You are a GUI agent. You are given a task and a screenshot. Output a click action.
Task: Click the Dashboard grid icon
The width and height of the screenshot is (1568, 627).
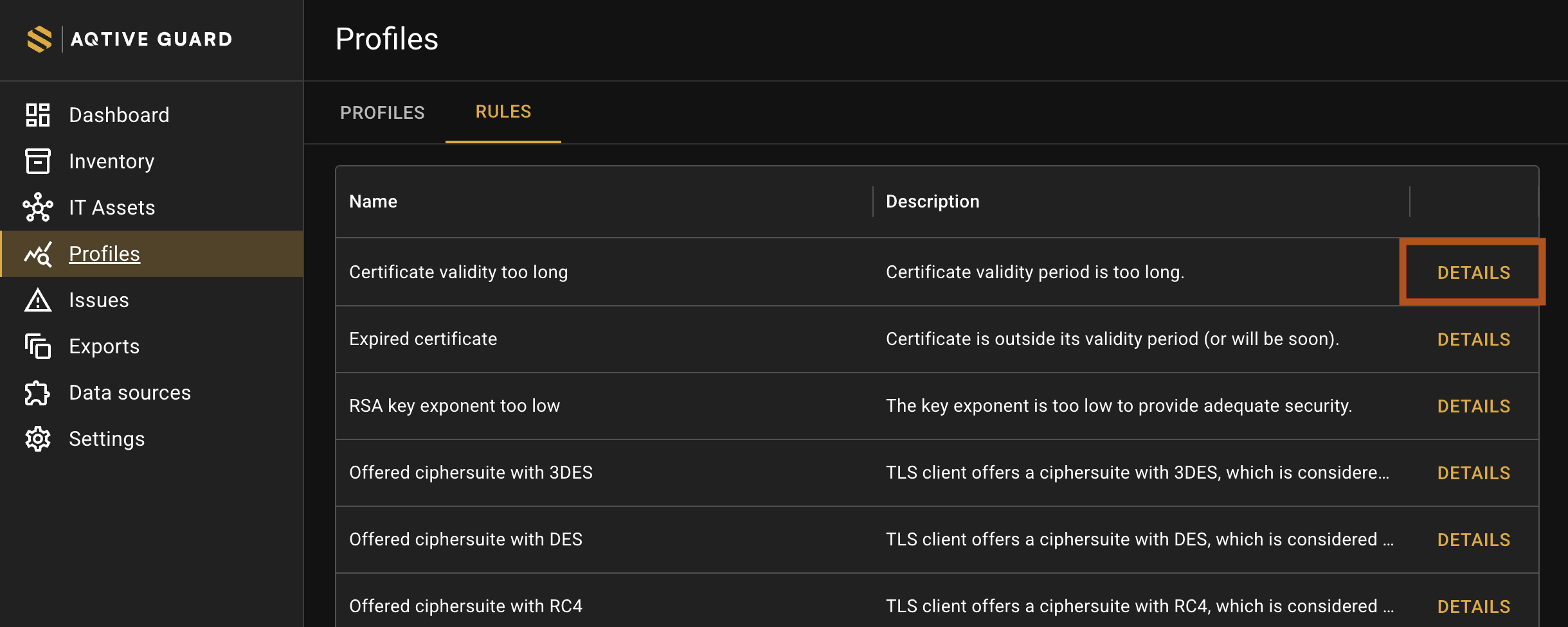[x=38, y=115]
